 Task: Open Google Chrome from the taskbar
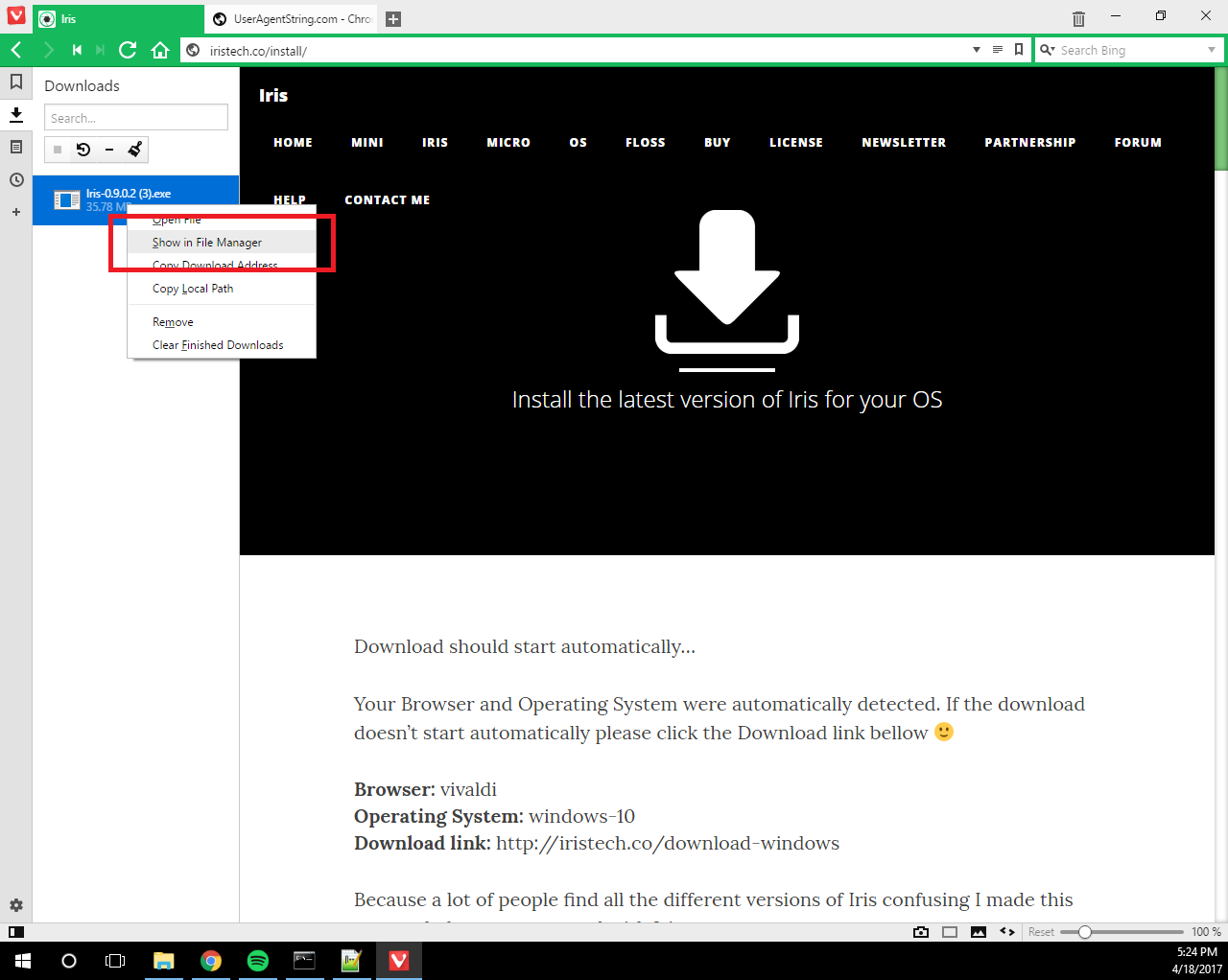pos(211,961)
